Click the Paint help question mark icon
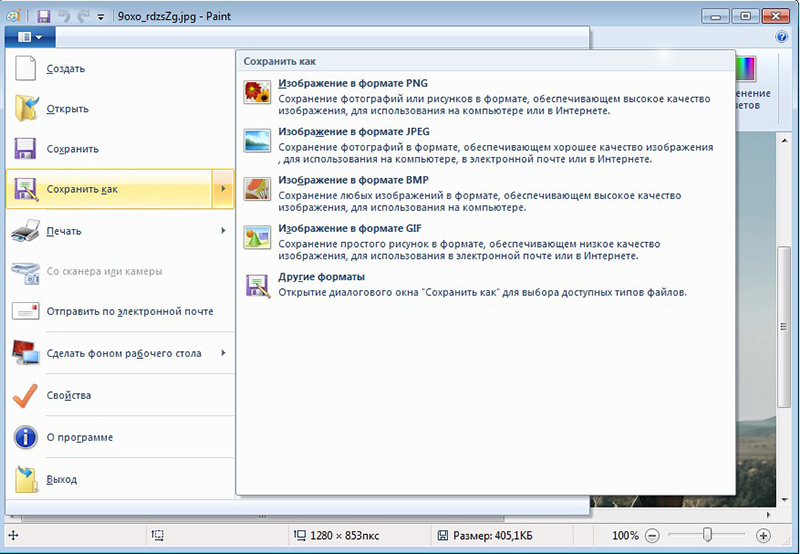The width and height of the screenshot is (800, 554). (782, 37)
